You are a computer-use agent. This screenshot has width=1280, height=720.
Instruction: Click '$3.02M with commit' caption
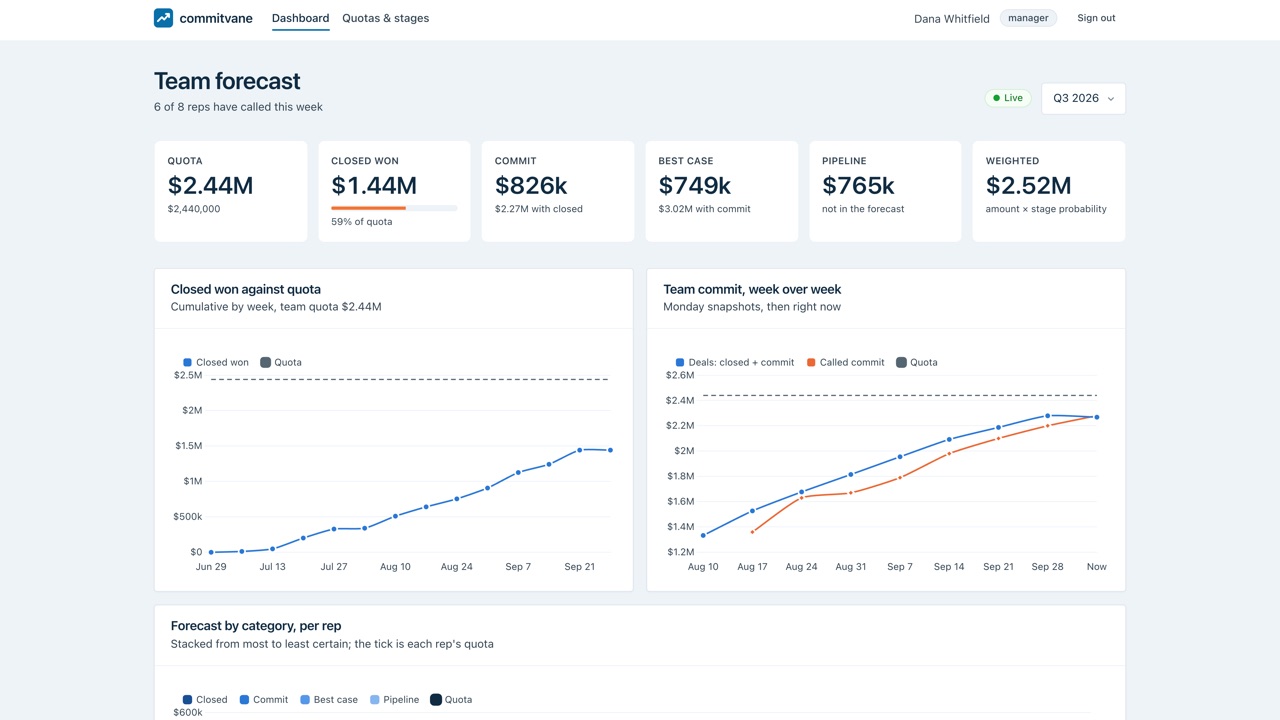(x=704, y=209)
